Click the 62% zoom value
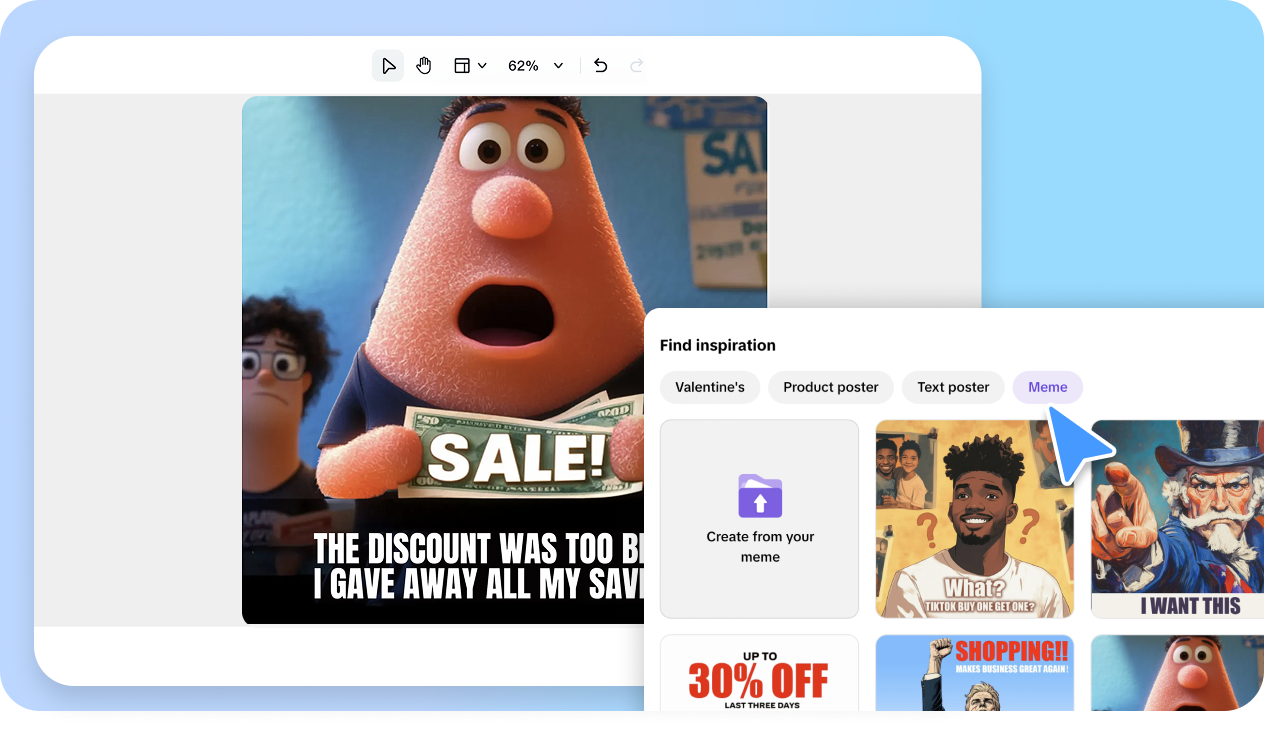Viewport: 1264px width, 730px height. pyautogui.click(x=523, y=65)
